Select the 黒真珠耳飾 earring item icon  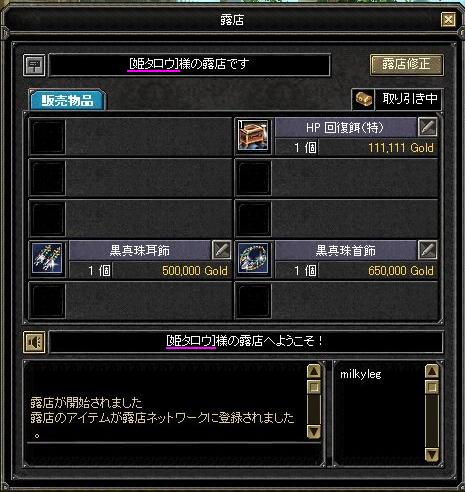[x=48, y=258]
